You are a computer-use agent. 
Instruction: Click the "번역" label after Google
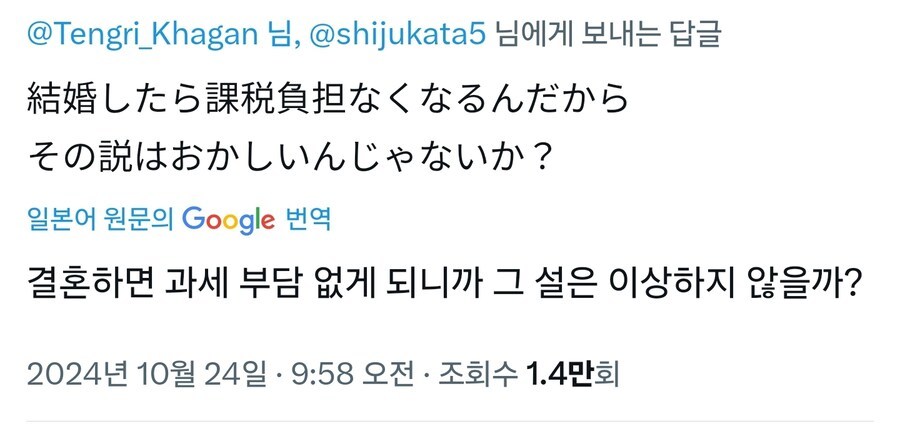tap(308, 217)
